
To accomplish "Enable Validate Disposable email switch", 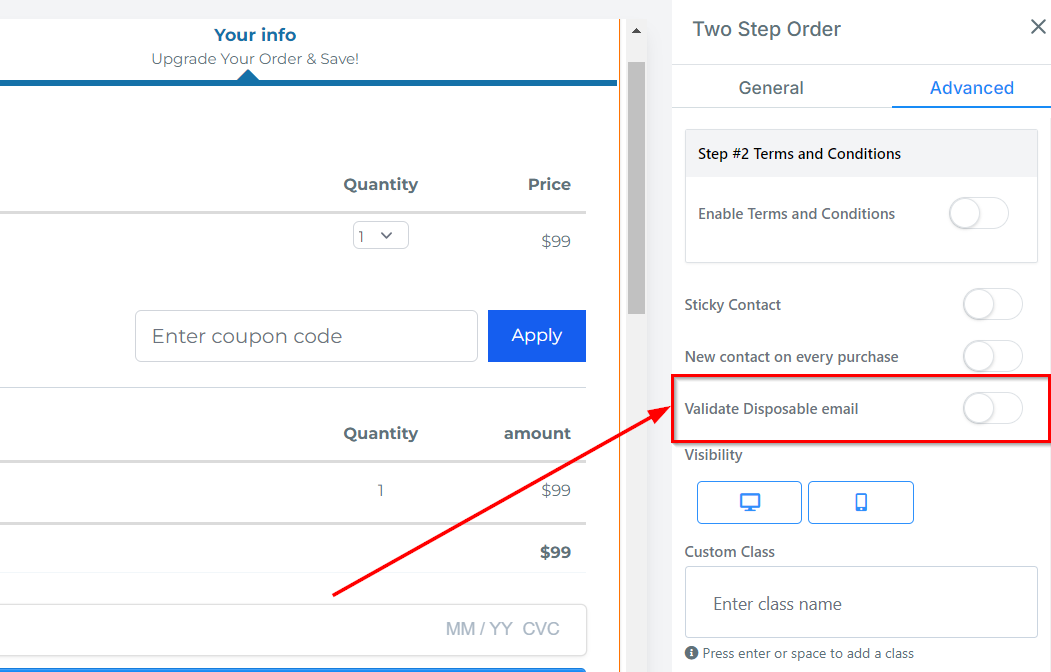I will tap(992, 409).
